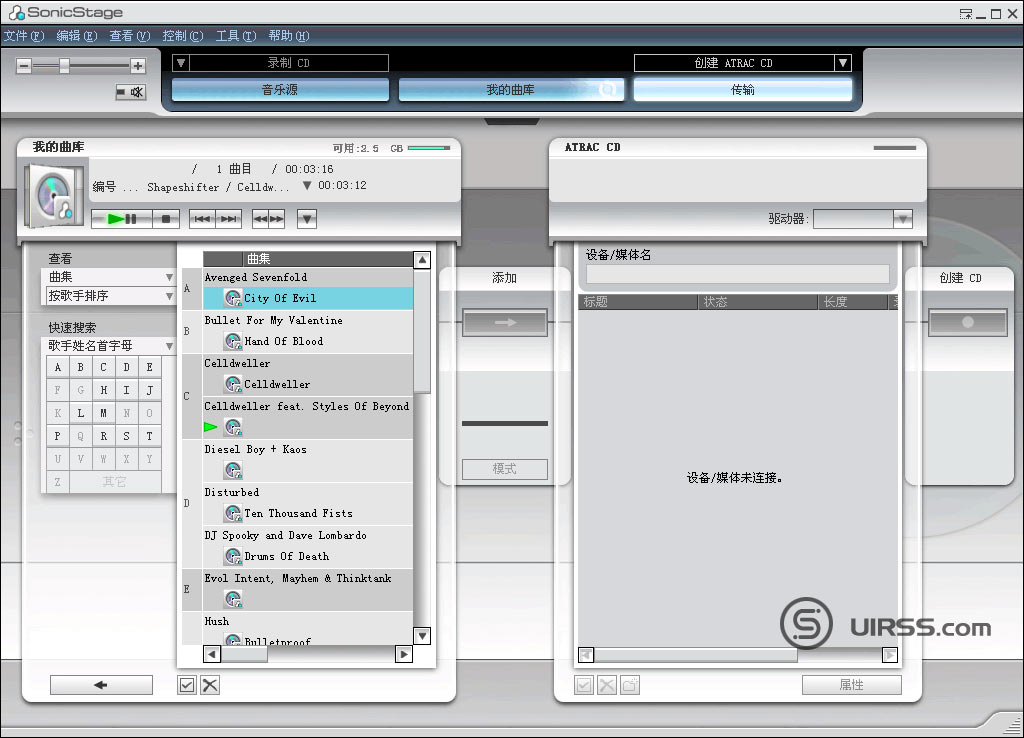The image size is (1024, 738).
Task: Open the 编辑 menu
Action: [76, 35]
